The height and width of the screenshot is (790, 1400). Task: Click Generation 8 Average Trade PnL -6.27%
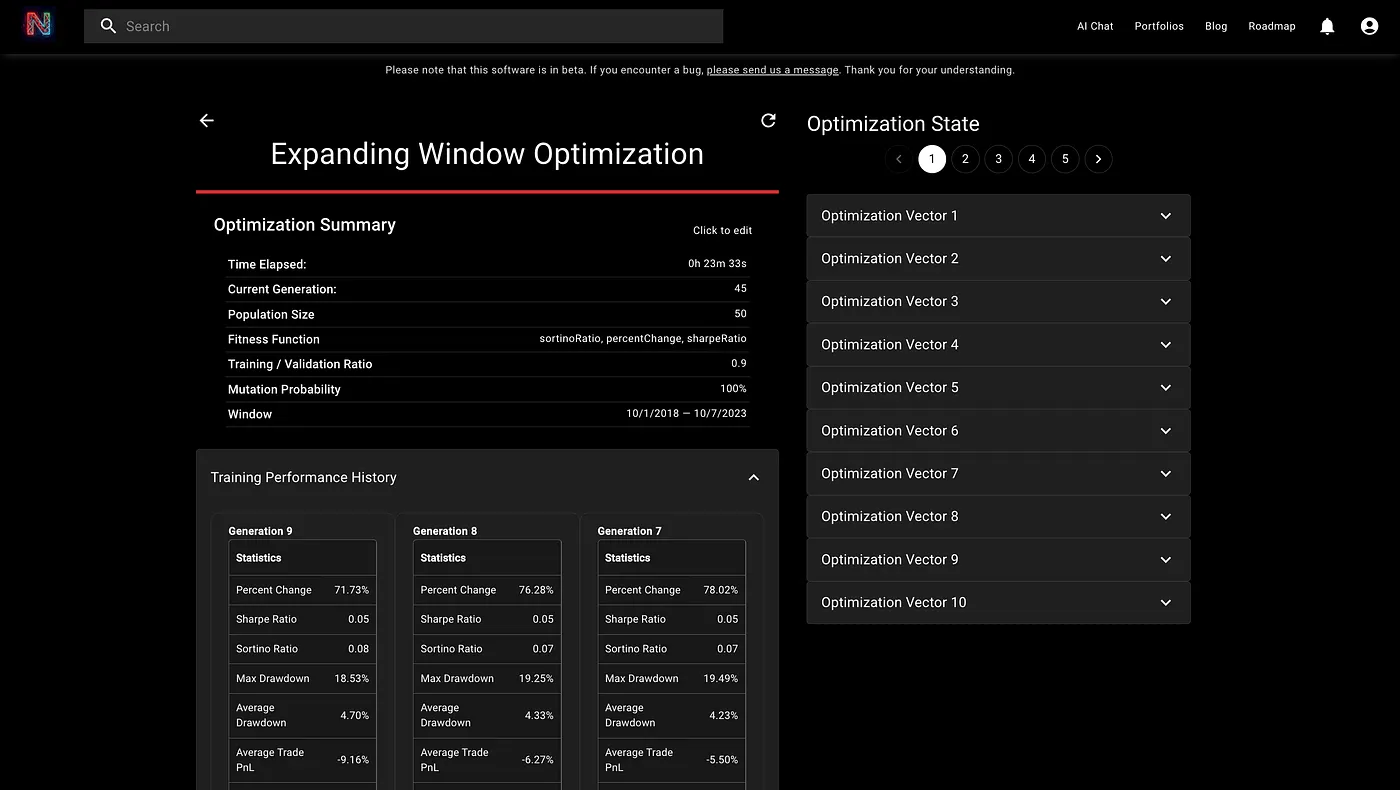tap(538, 760)
